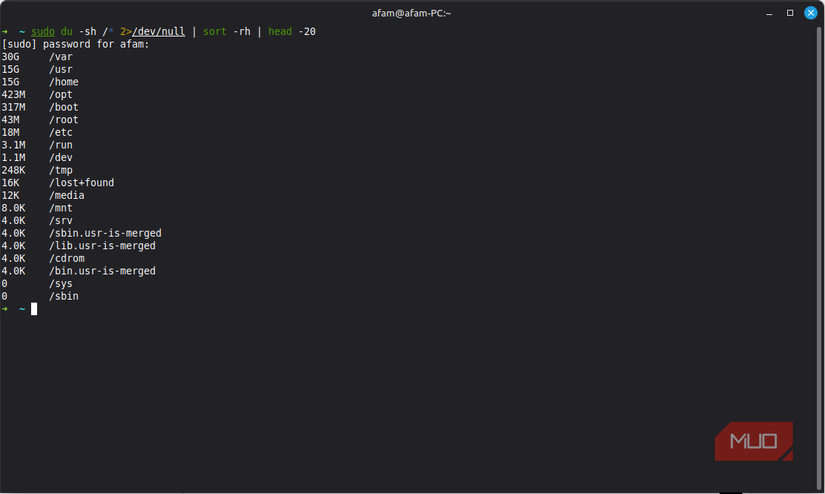Click the /lib.usr-is-merged entry
Image resolution: width=825 pixels, height=494 pixels.
point(102,246)
